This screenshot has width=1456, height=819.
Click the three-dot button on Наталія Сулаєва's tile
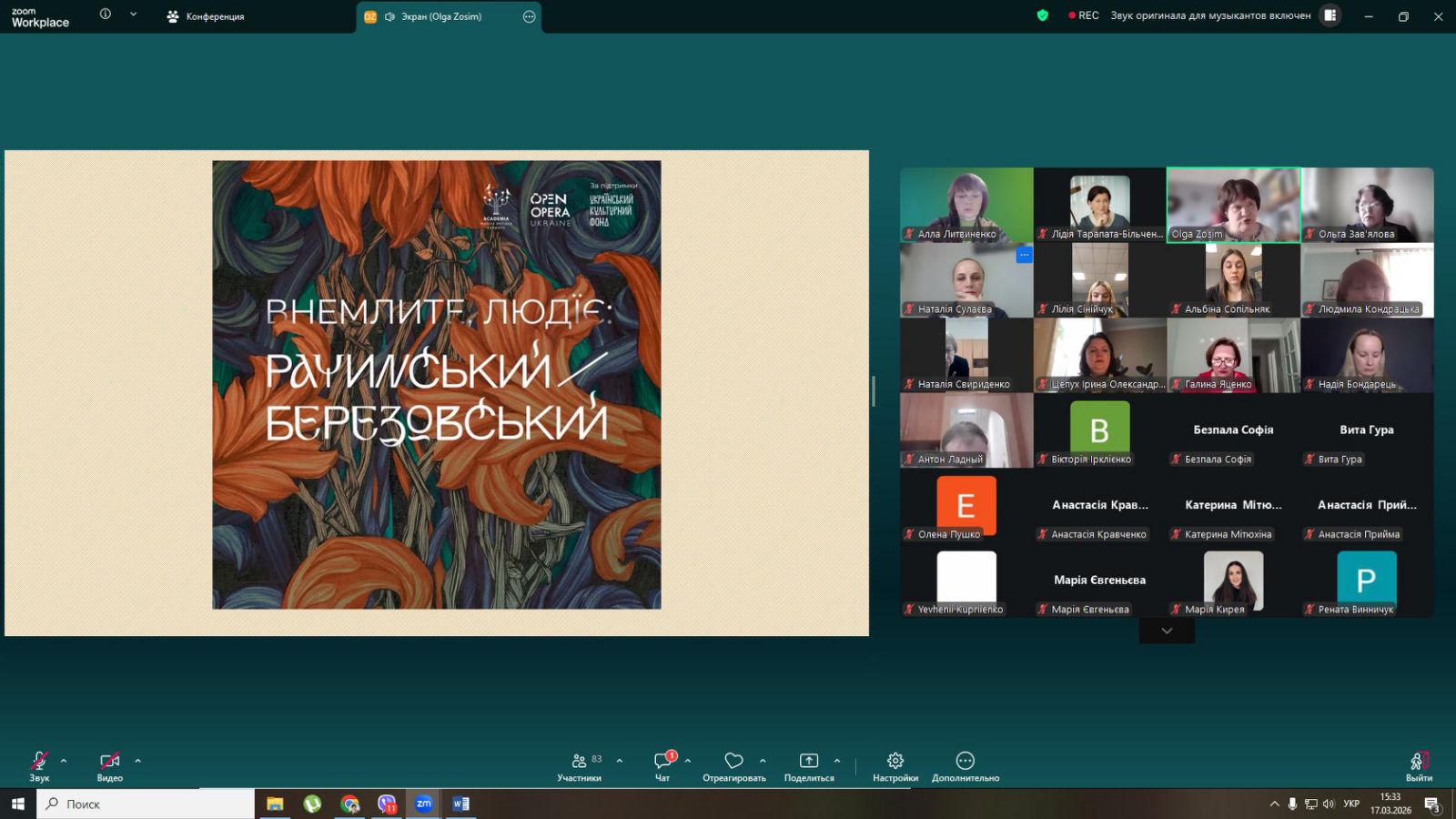[x=1024, y=255]
